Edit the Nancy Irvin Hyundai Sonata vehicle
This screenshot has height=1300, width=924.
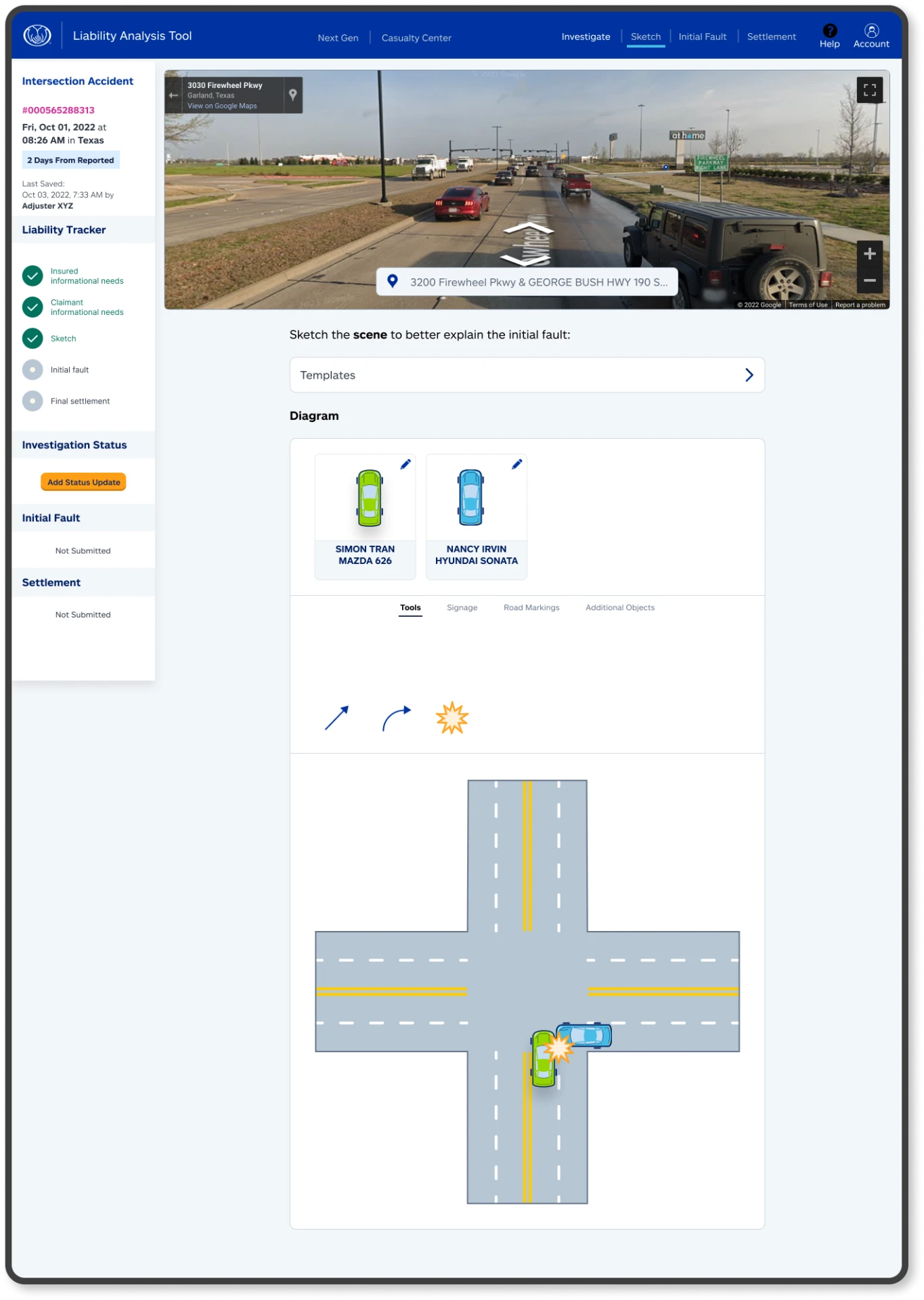coord(516,464)
